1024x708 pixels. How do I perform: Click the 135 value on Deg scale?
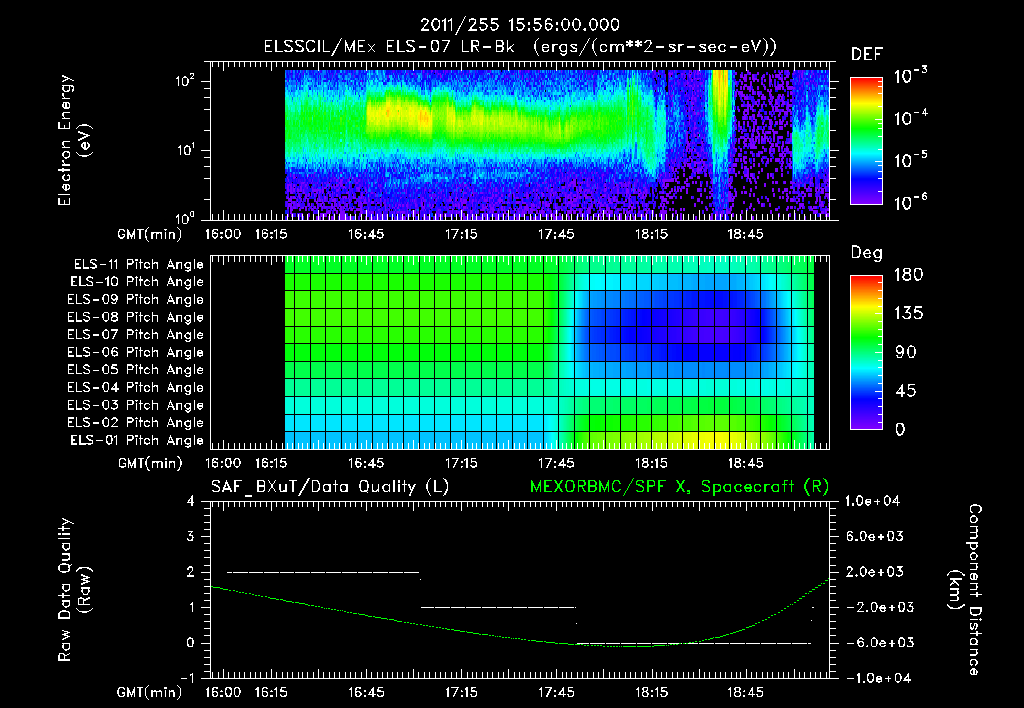908,313
